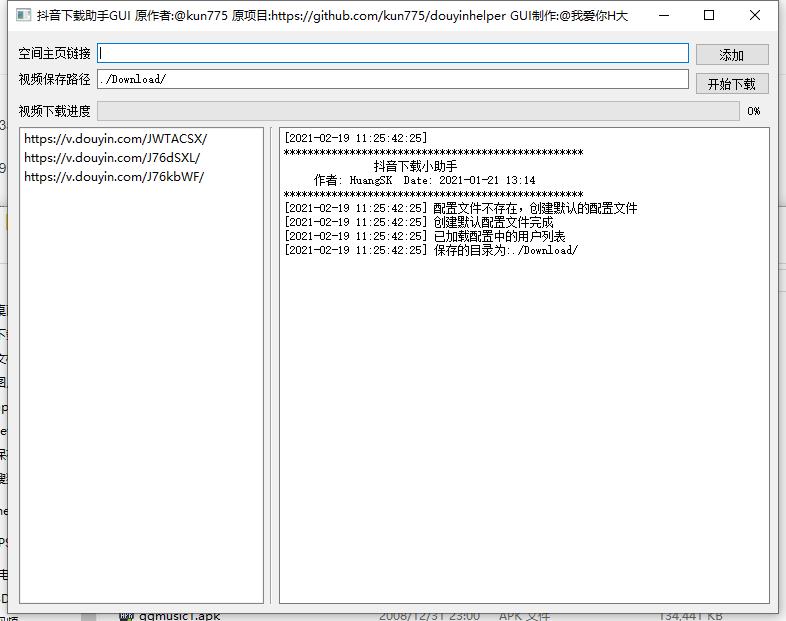Close the 抖音下载助手GUI window
Image resolution: width=786 pixels, height=621 pixels.
pyautogui.click(x=755, y=16)
